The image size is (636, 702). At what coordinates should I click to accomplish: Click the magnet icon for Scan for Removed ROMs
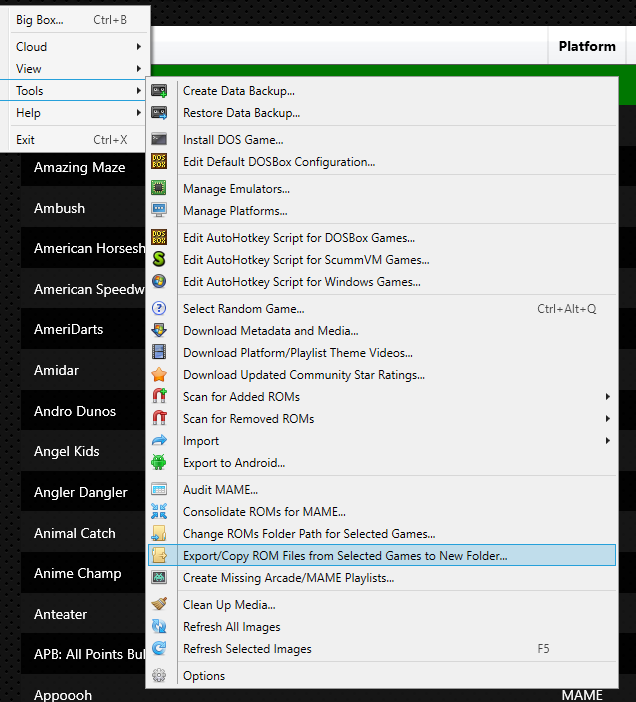(159, 418)
